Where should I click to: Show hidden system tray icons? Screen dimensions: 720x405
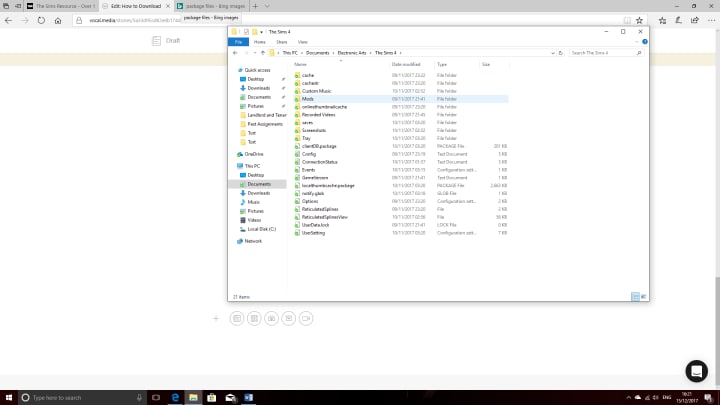click(628, 398)
